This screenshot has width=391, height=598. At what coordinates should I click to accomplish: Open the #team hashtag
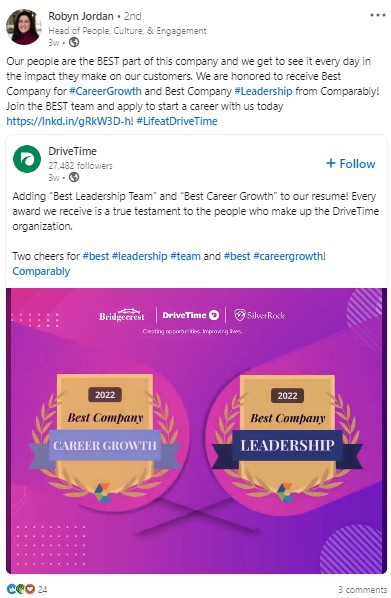(x=185, y=256)
